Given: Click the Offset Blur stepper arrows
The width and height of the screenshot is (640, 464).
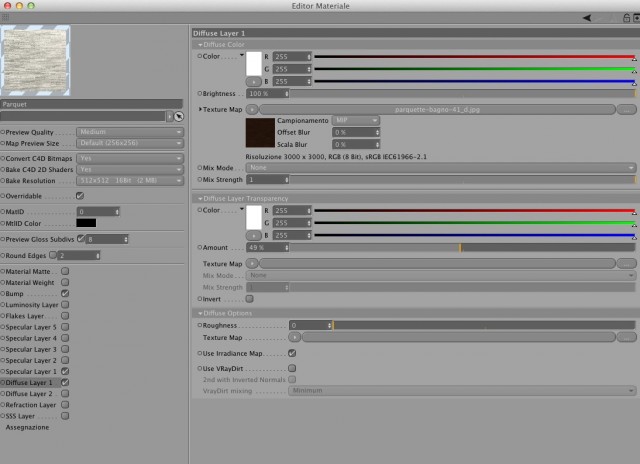Looking at the screenshot, I should [377, 132].
